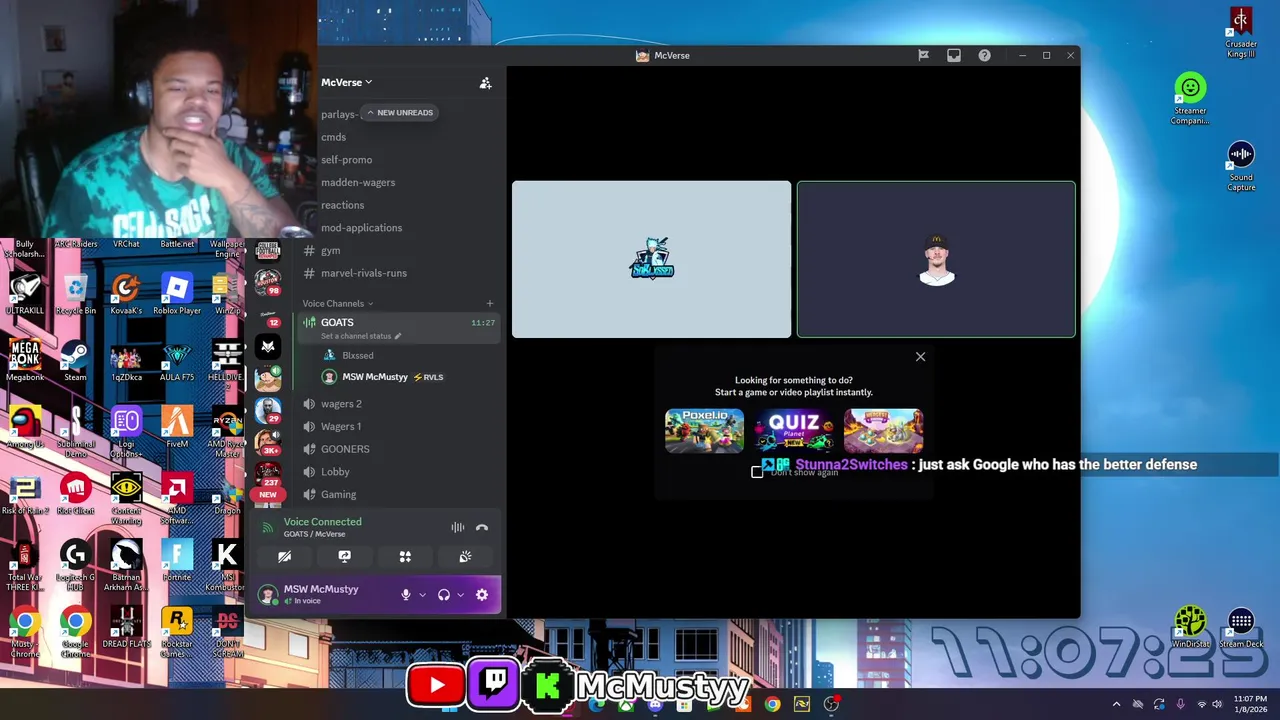Launch the QUIZ Planet activity

[794, 431]
